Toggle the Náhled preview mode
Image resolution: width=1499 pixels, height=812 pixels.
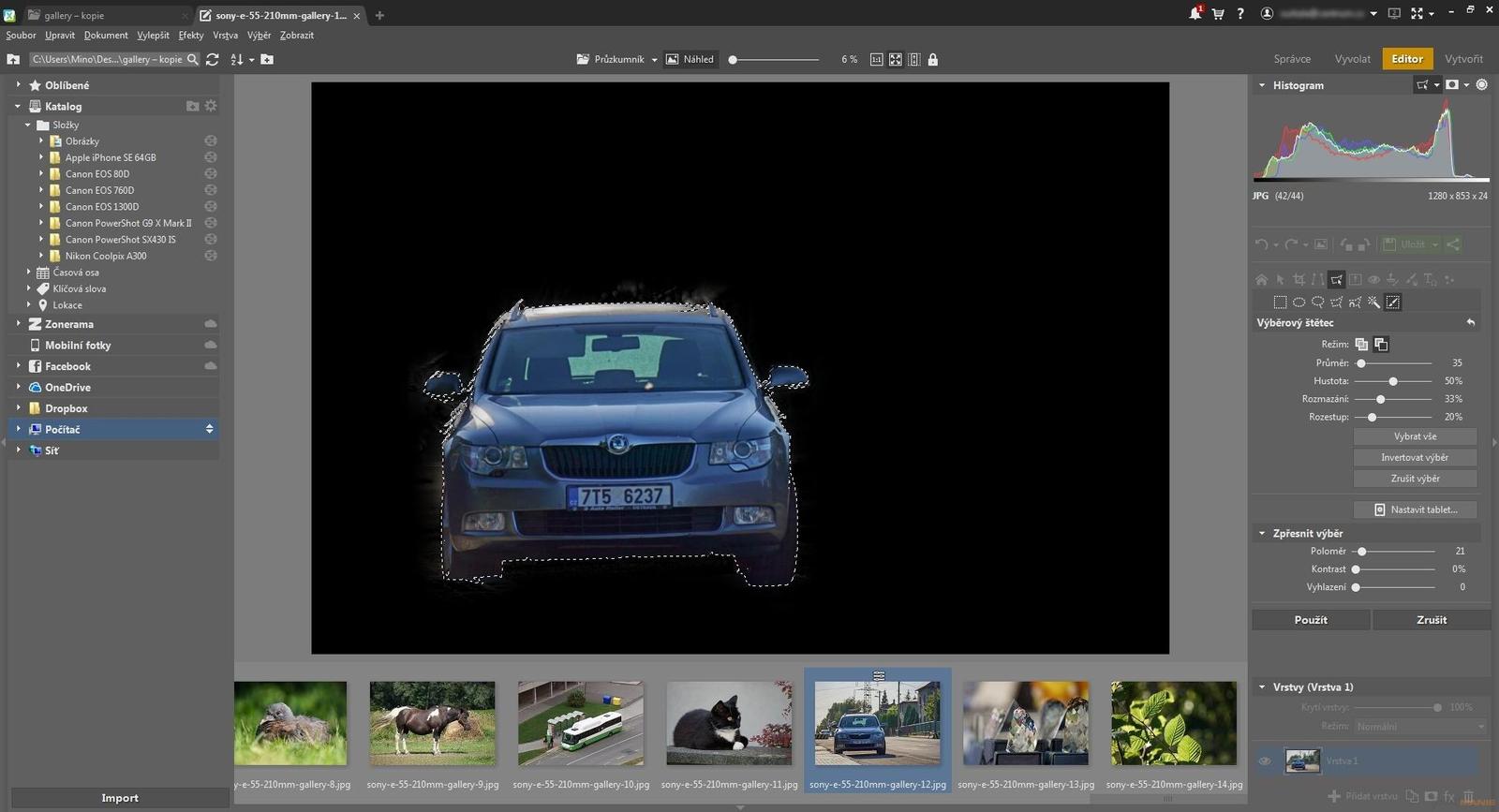point(690,59)
